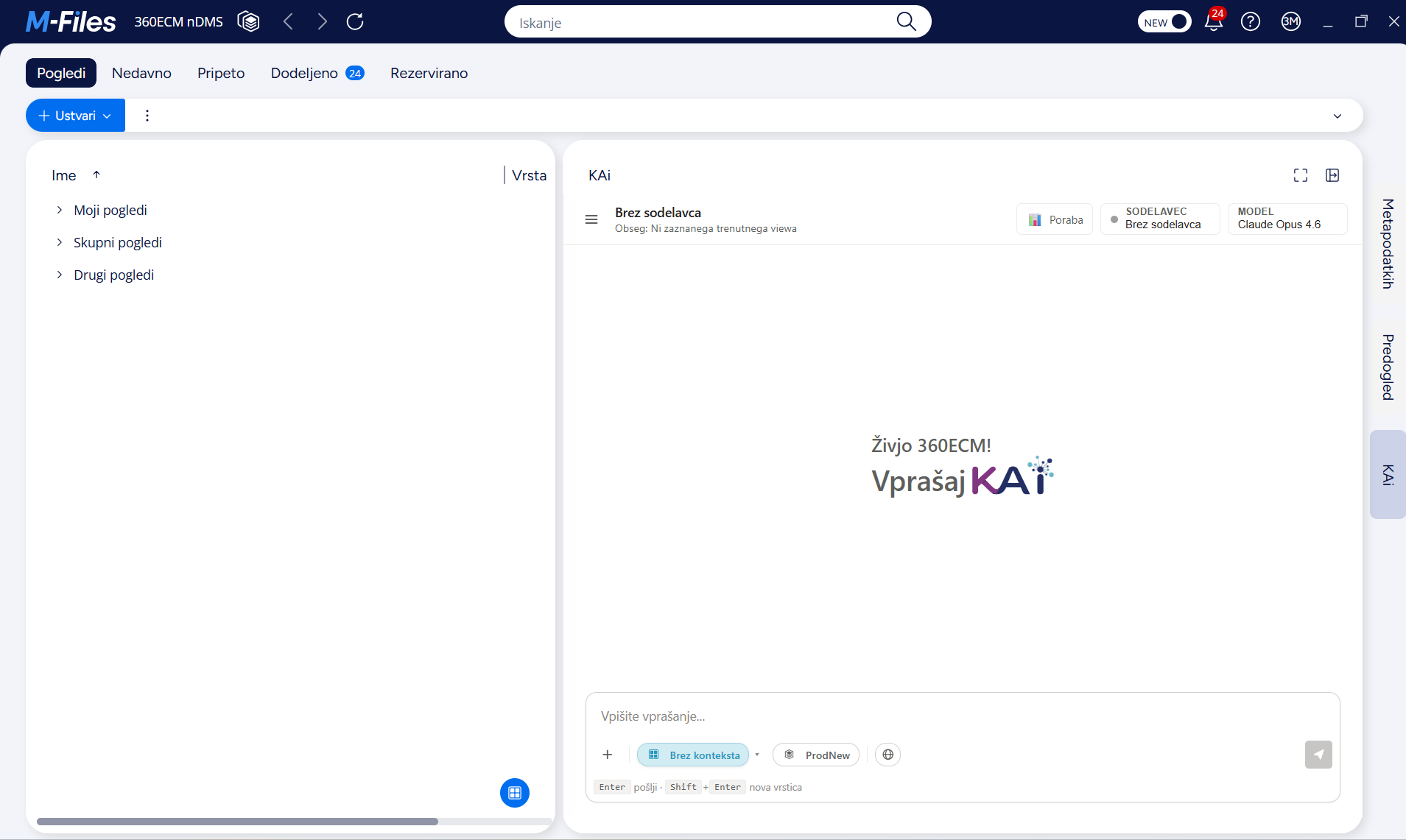Open the Metapodatki side tab
1406x840 pixels.
[x=1388, y=244]
